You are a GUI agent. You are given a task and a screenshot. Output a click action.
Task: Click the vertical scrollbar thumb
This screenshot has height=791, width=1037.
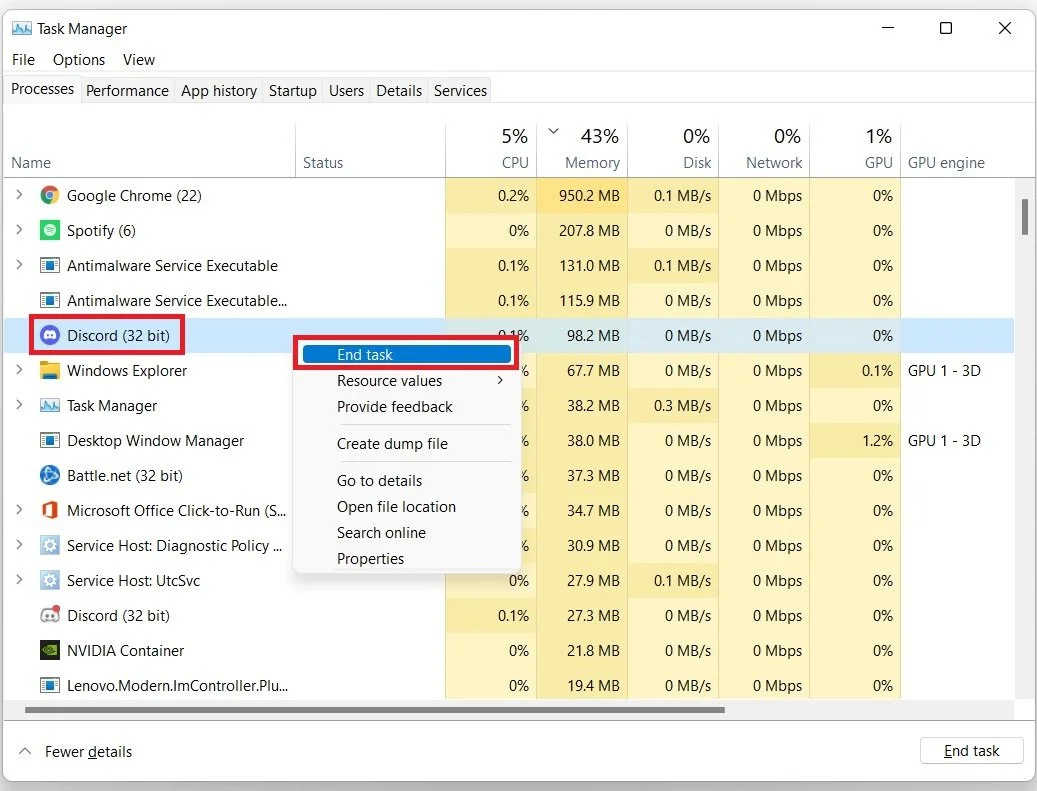click(1024, 217)
